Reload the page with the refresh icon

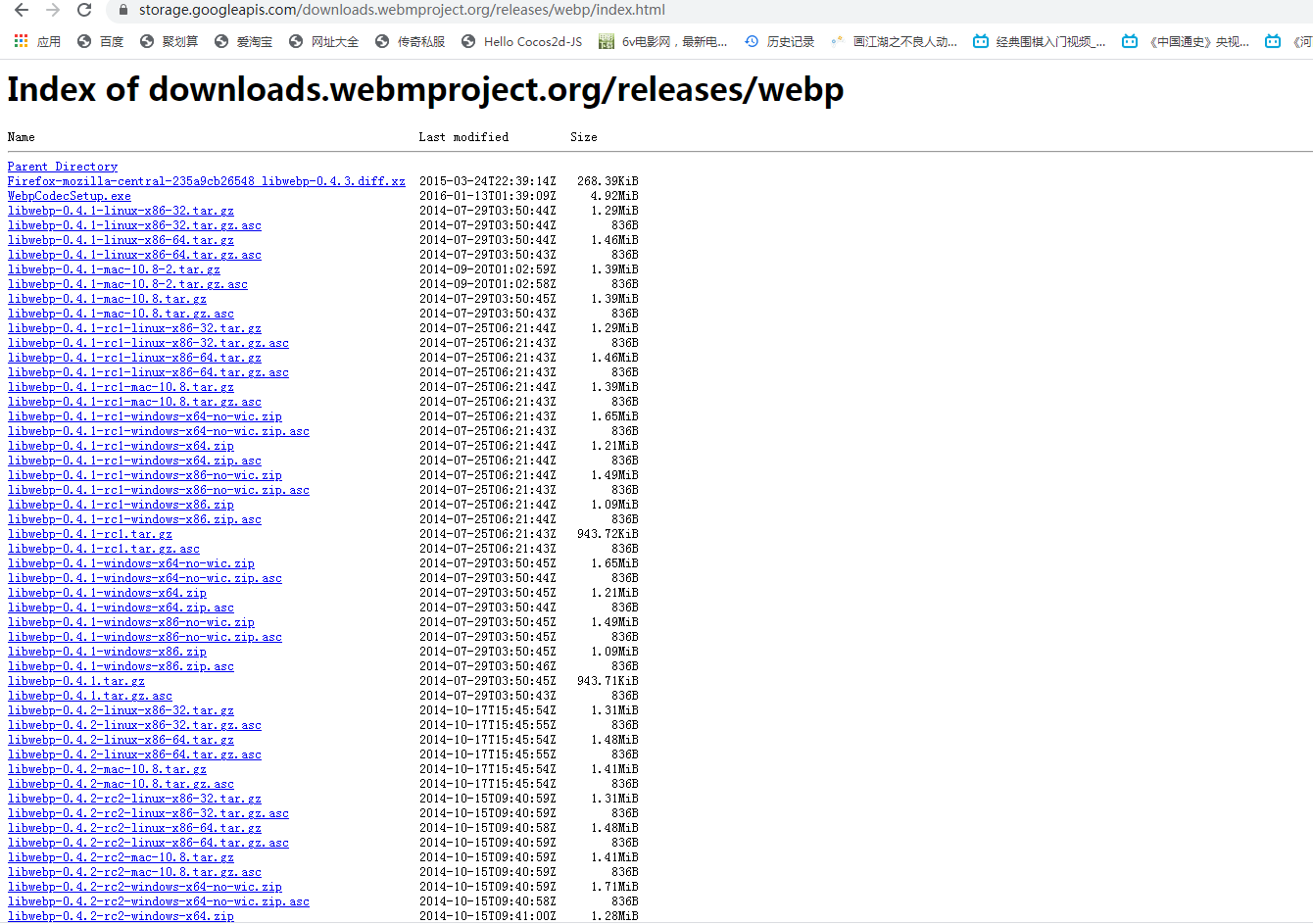84,13
